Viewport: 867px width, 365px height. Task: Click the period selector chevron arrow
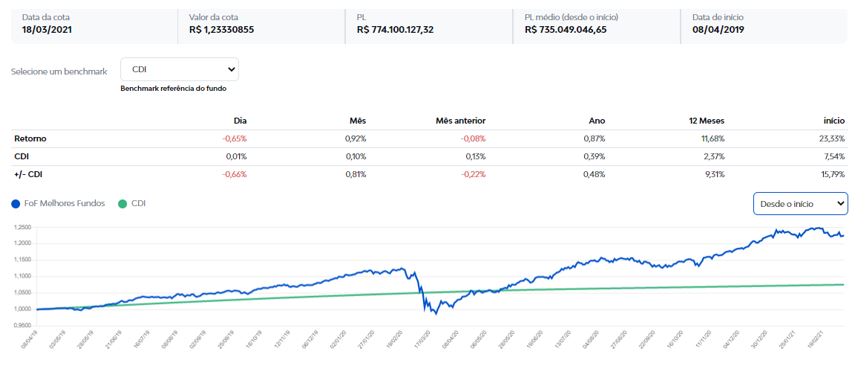840,204
